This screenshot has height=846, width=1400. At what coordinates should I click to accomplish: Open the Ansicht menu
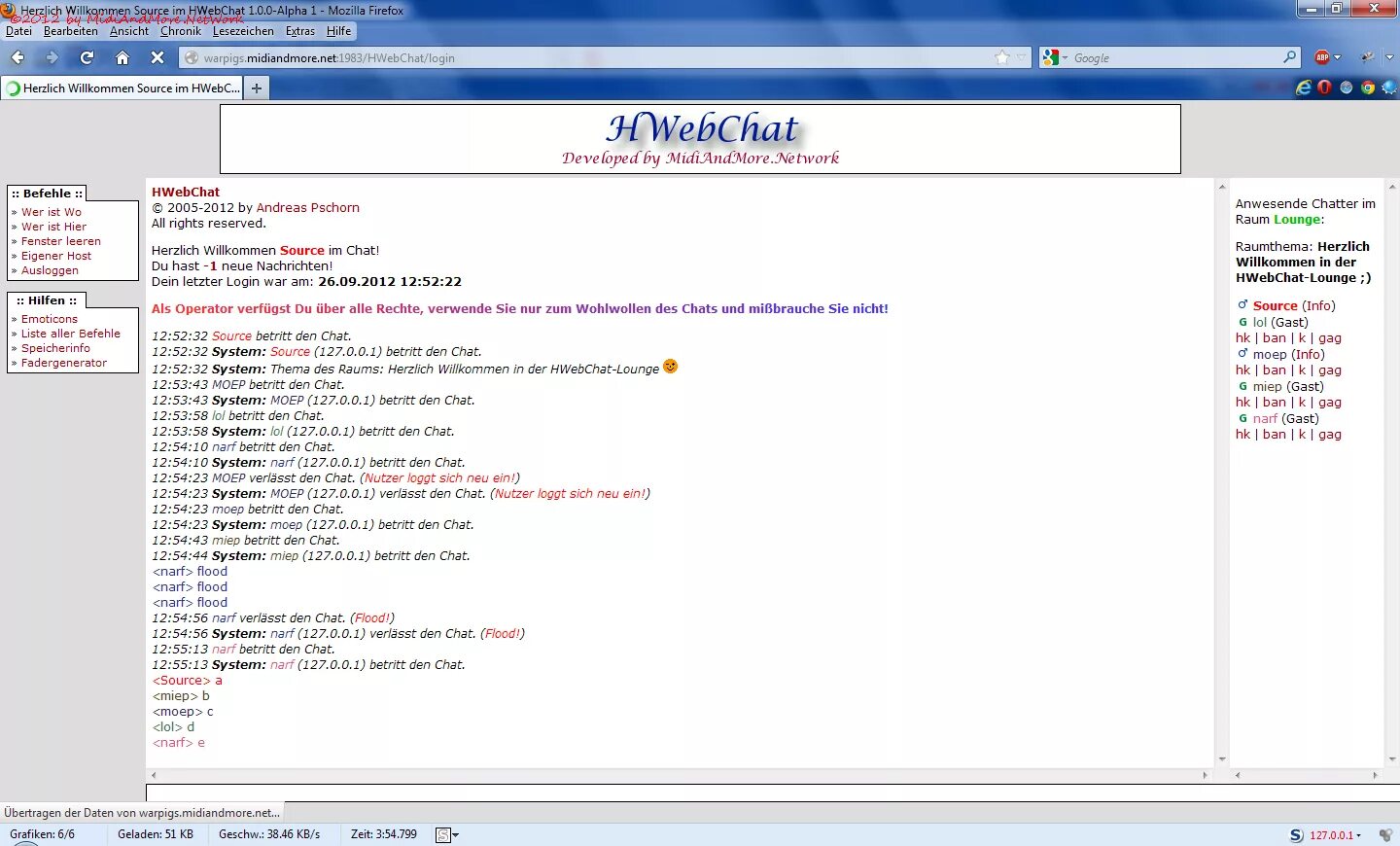[129, 31]
